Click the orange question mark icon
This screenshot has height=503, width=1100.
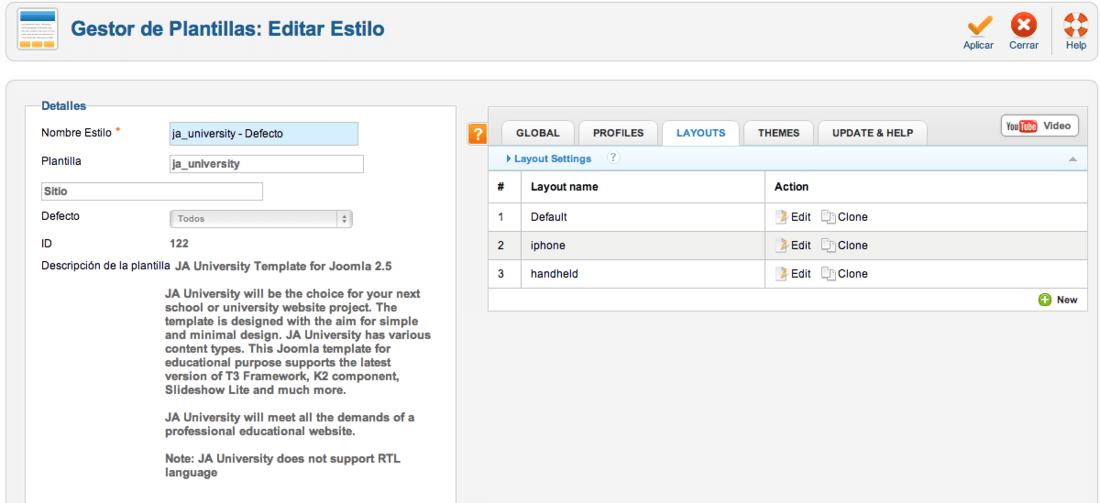(x=477, y=134)
